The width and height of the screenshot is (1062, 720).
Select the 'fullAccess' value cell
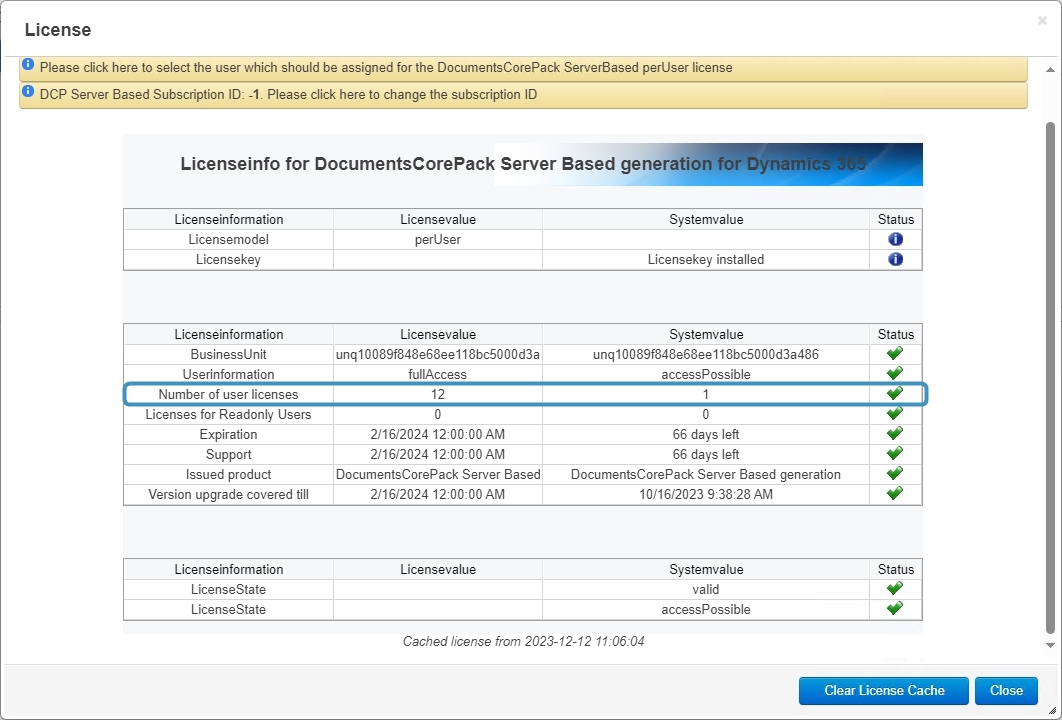click(x=438, y=375)
